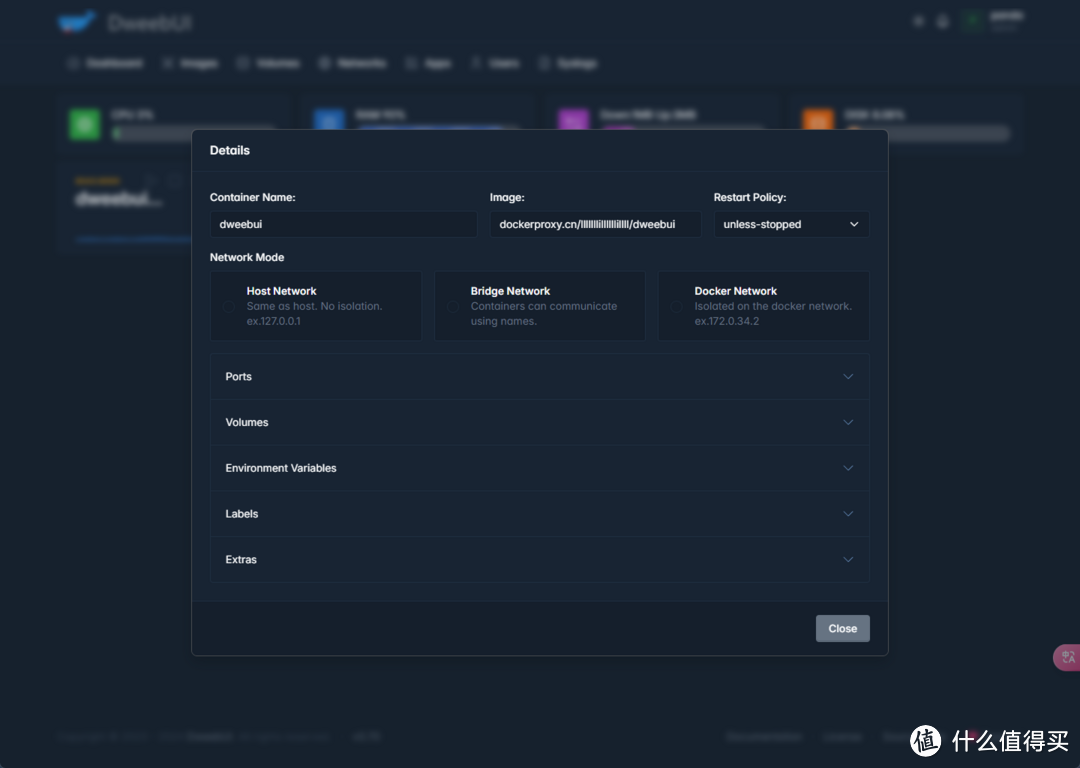The width and height of the screenshot is (1080, 768).
Task: Open the Restart Policy dropdown
Action: point(790,224)
